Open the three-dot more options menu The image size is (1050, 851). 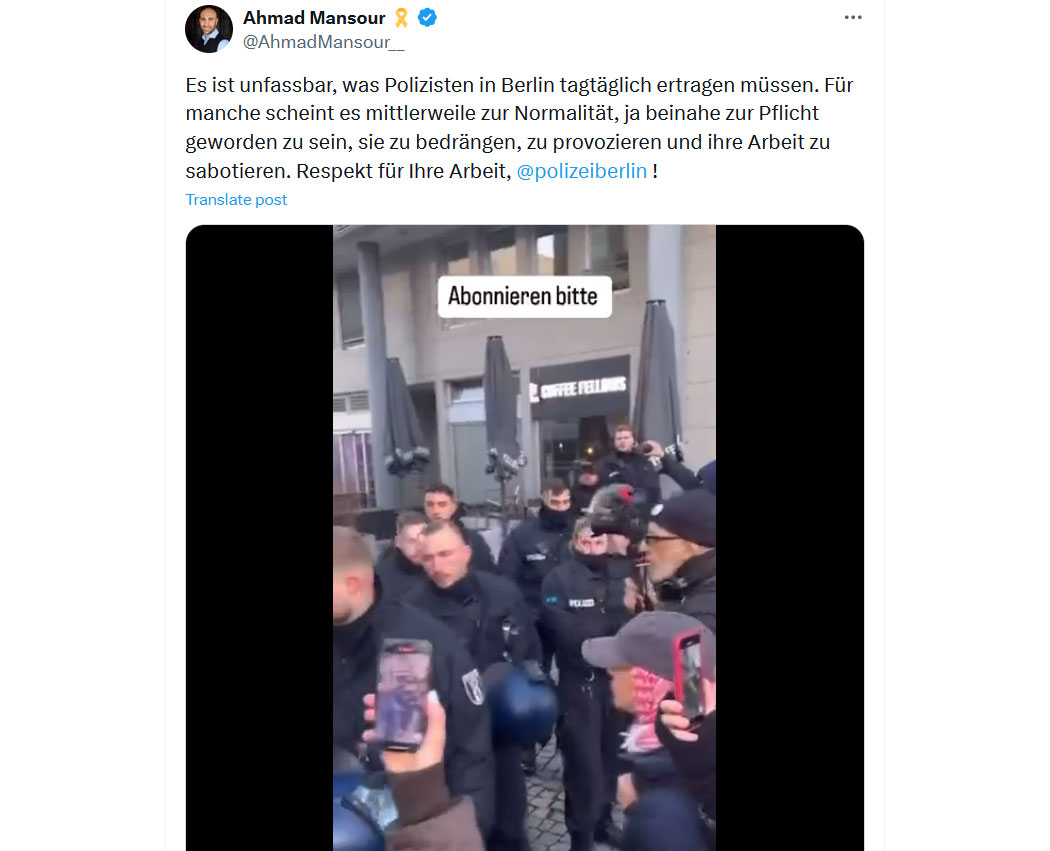coord(852,17)
